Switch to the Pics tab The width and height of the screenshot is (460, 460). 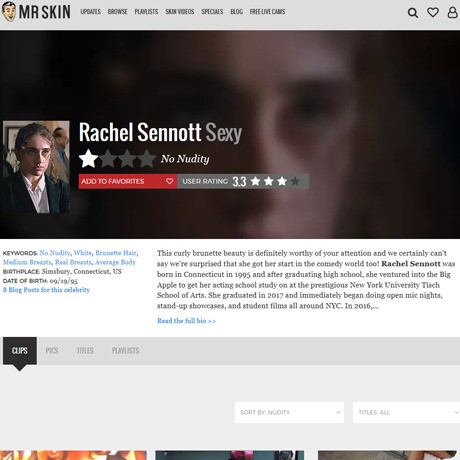point(52,351)
